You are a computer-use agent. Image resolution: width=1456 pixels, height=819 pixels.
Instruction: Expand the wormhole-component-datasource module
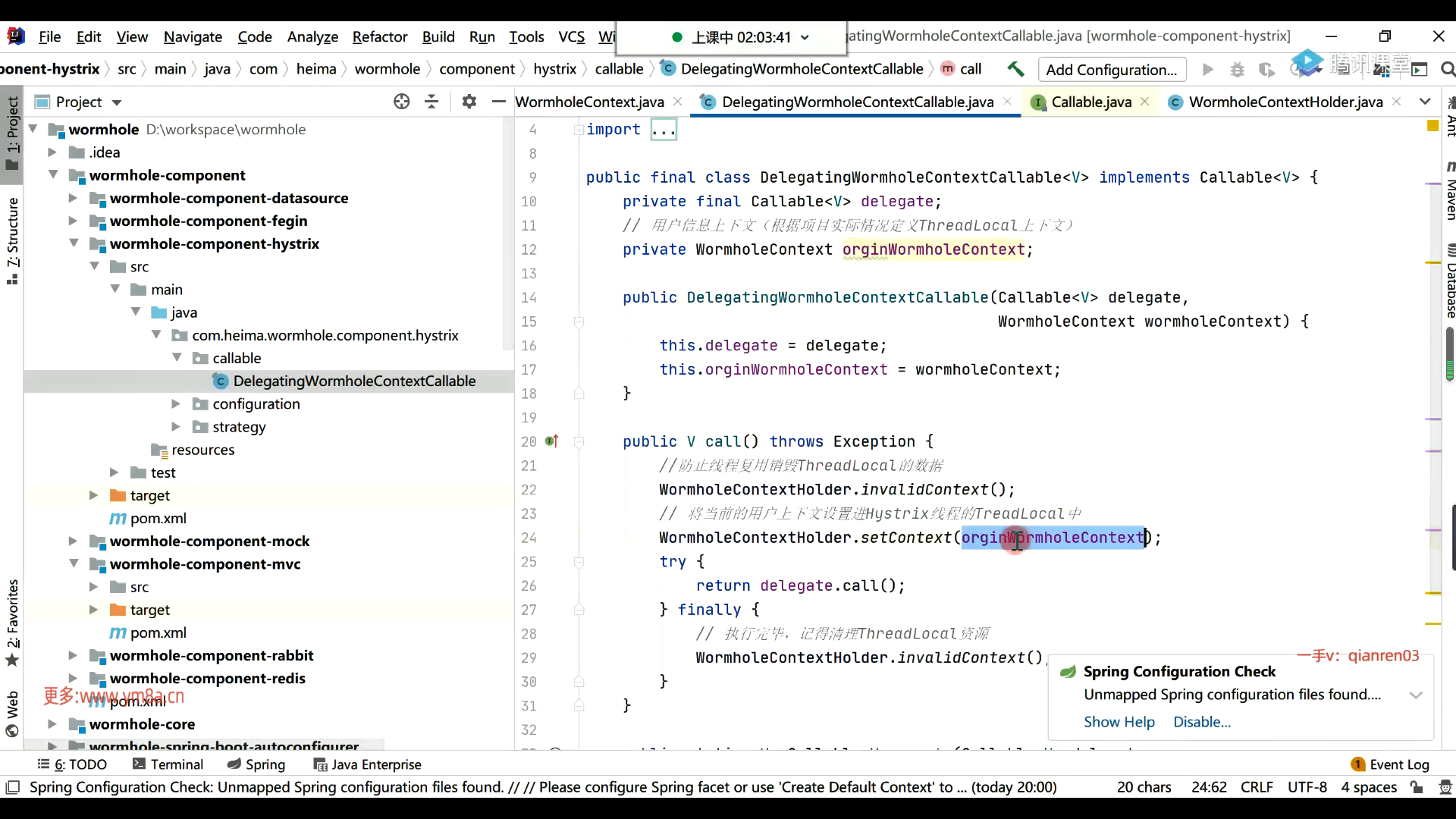pyautogui.click(x=73, y=198)
